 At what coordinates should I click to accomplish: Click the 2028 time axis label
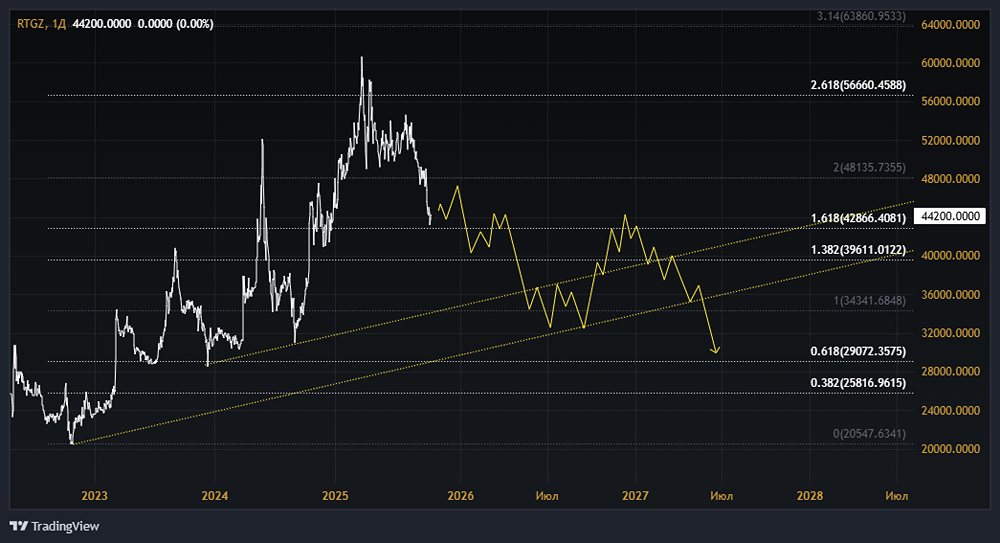pyautogui.click(x=810, y=496)
